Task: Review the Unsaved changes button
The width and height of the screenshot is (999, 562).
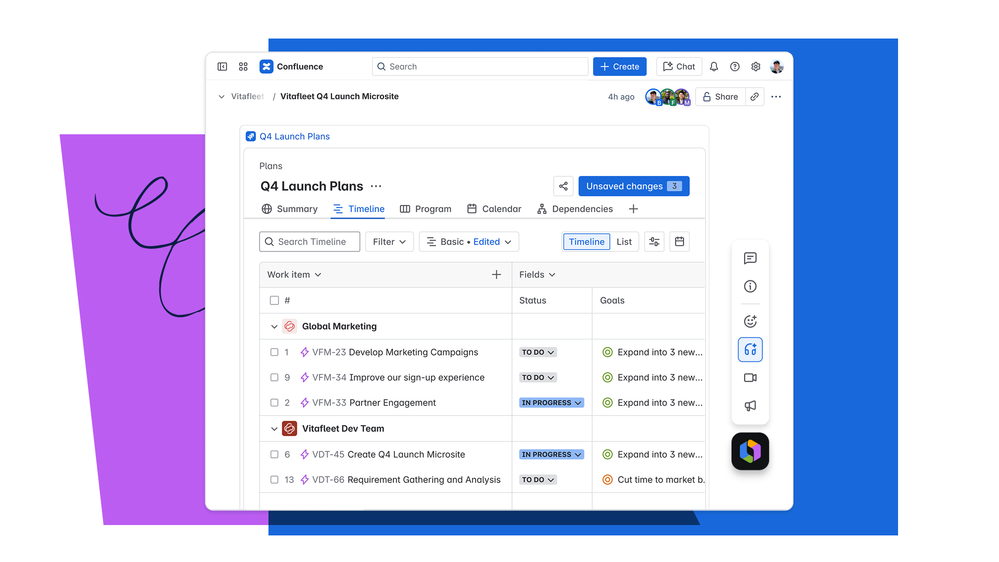Action: tap(634, 186)
